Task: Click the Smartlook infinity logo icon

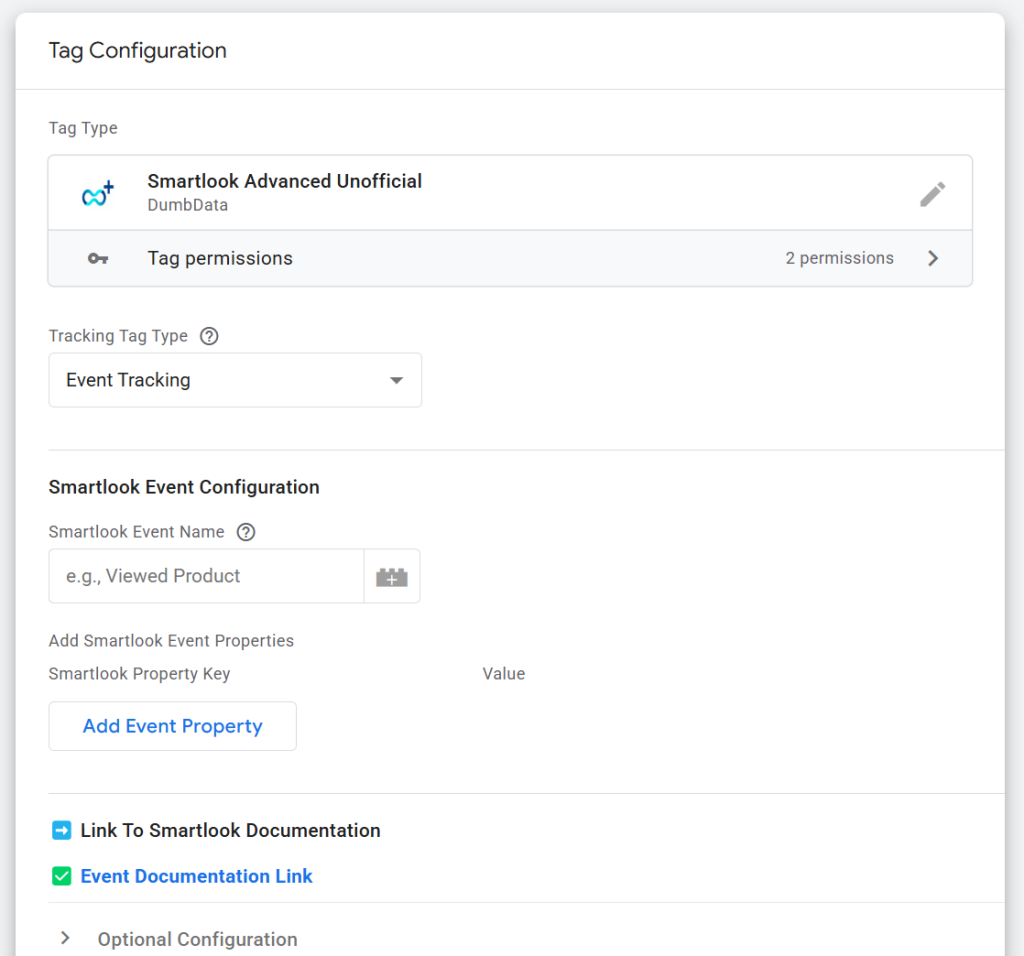Action: [98, 193]
